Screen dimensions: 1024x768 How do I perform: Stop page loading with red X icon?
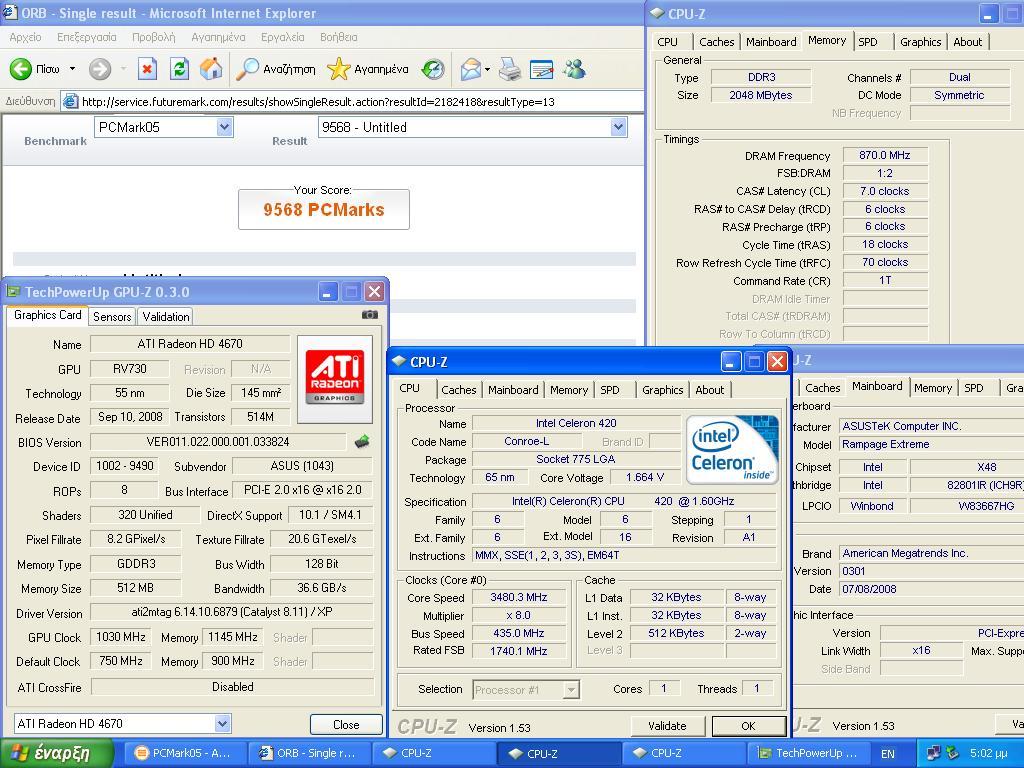[148, 69]
